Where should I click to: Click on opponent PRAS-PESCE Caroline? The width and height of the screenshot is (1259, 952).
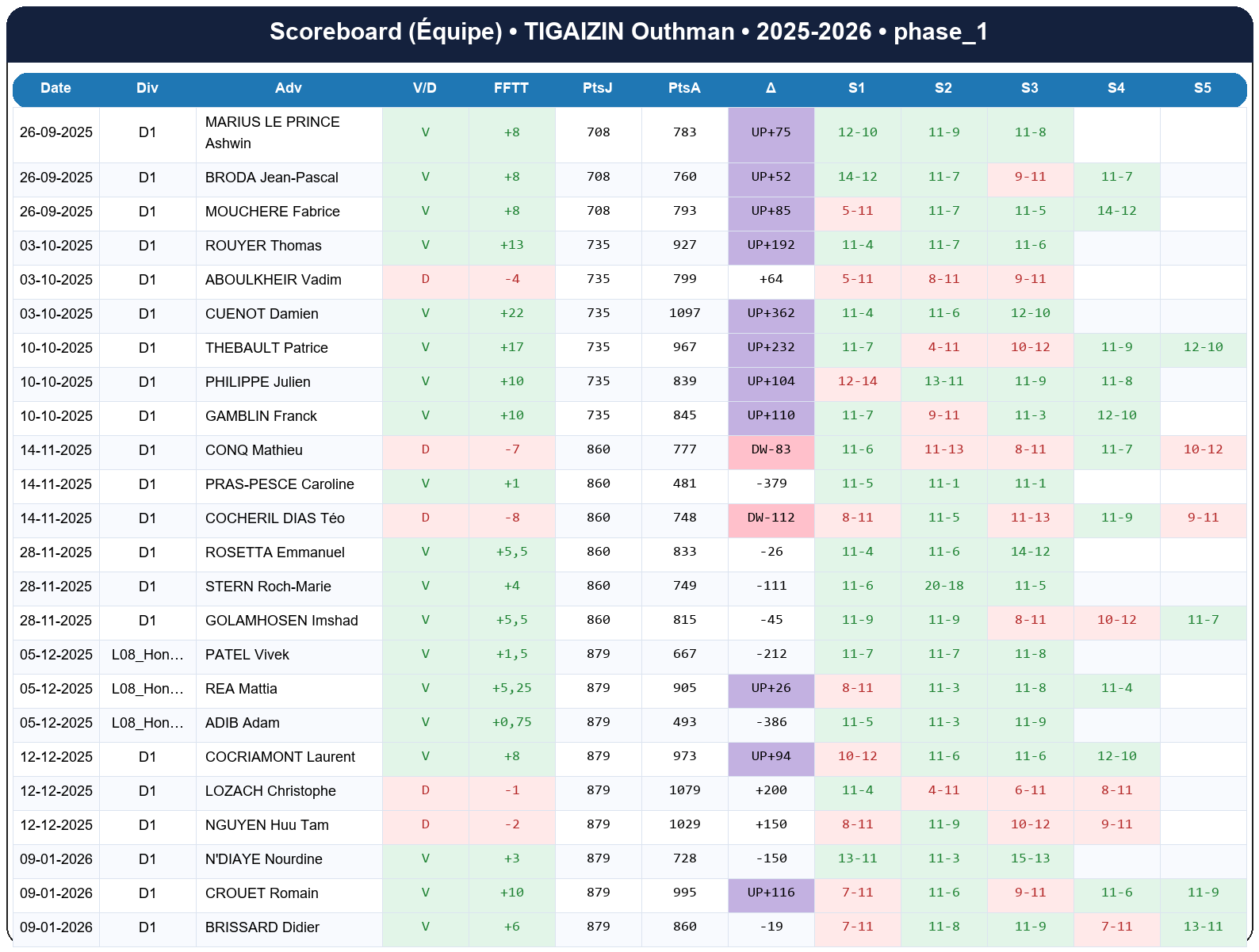[x=279, y=484]
